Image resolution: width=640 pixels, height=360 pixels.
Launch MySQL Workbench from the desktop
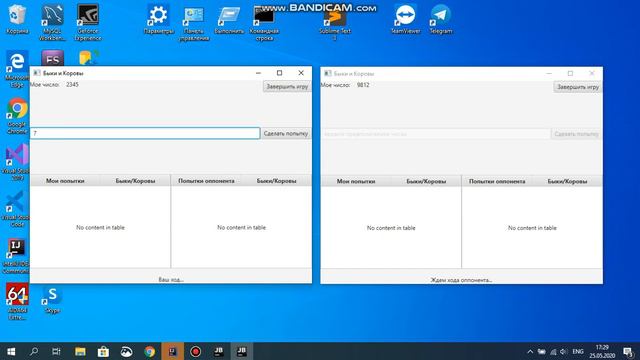tap(53, 21)
